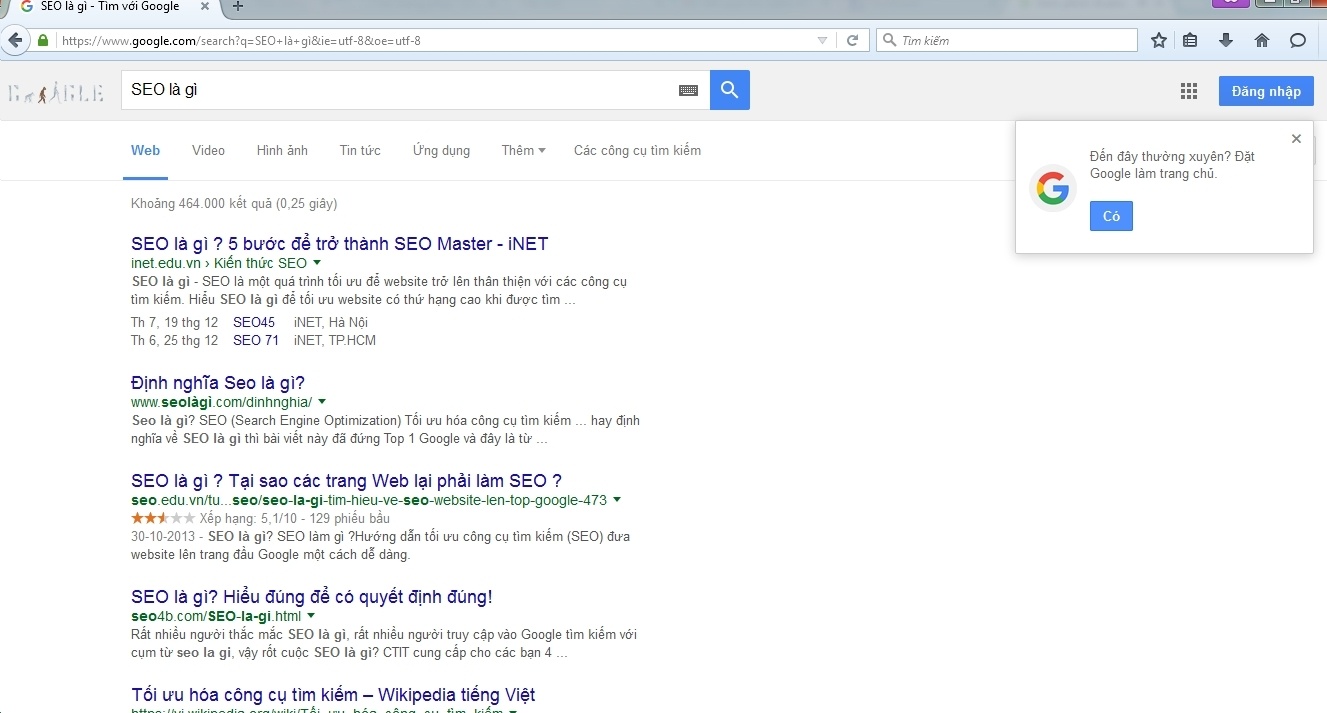Click the Google doodle logo
The height and width of the screenshot is (713, 1327).
click(x=55, y=93)
